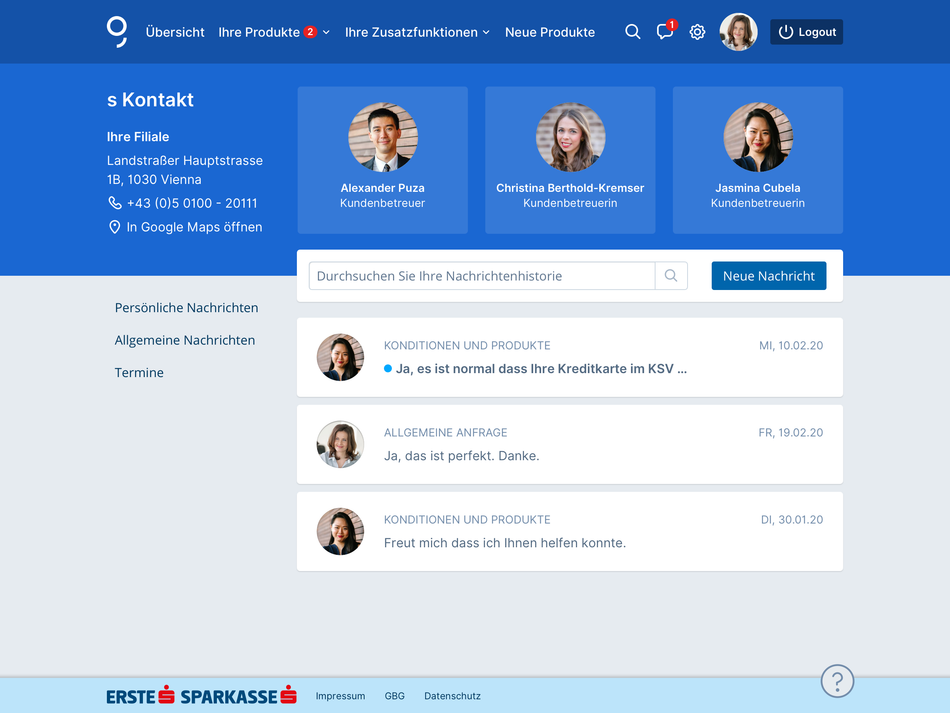Open settings via the gear icon

pos(697,32)
